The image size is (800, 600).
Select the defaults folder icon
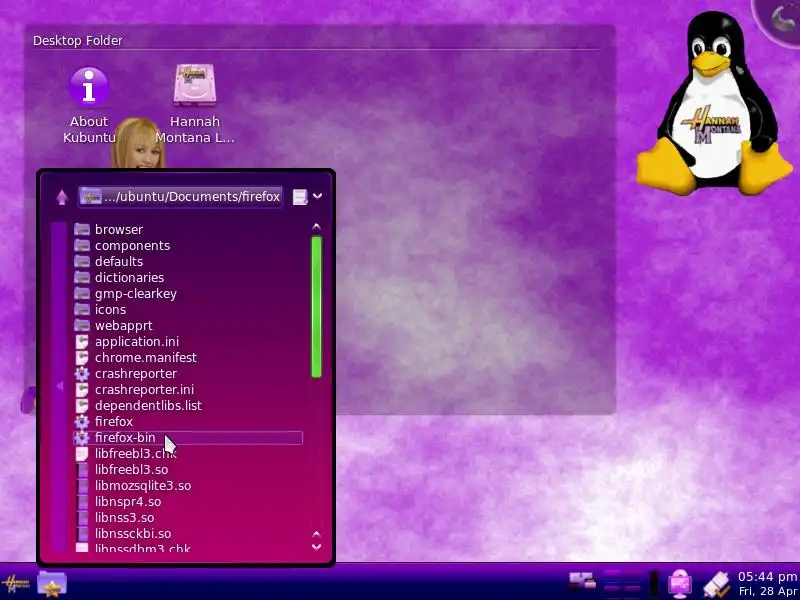[x=82, y=262]
